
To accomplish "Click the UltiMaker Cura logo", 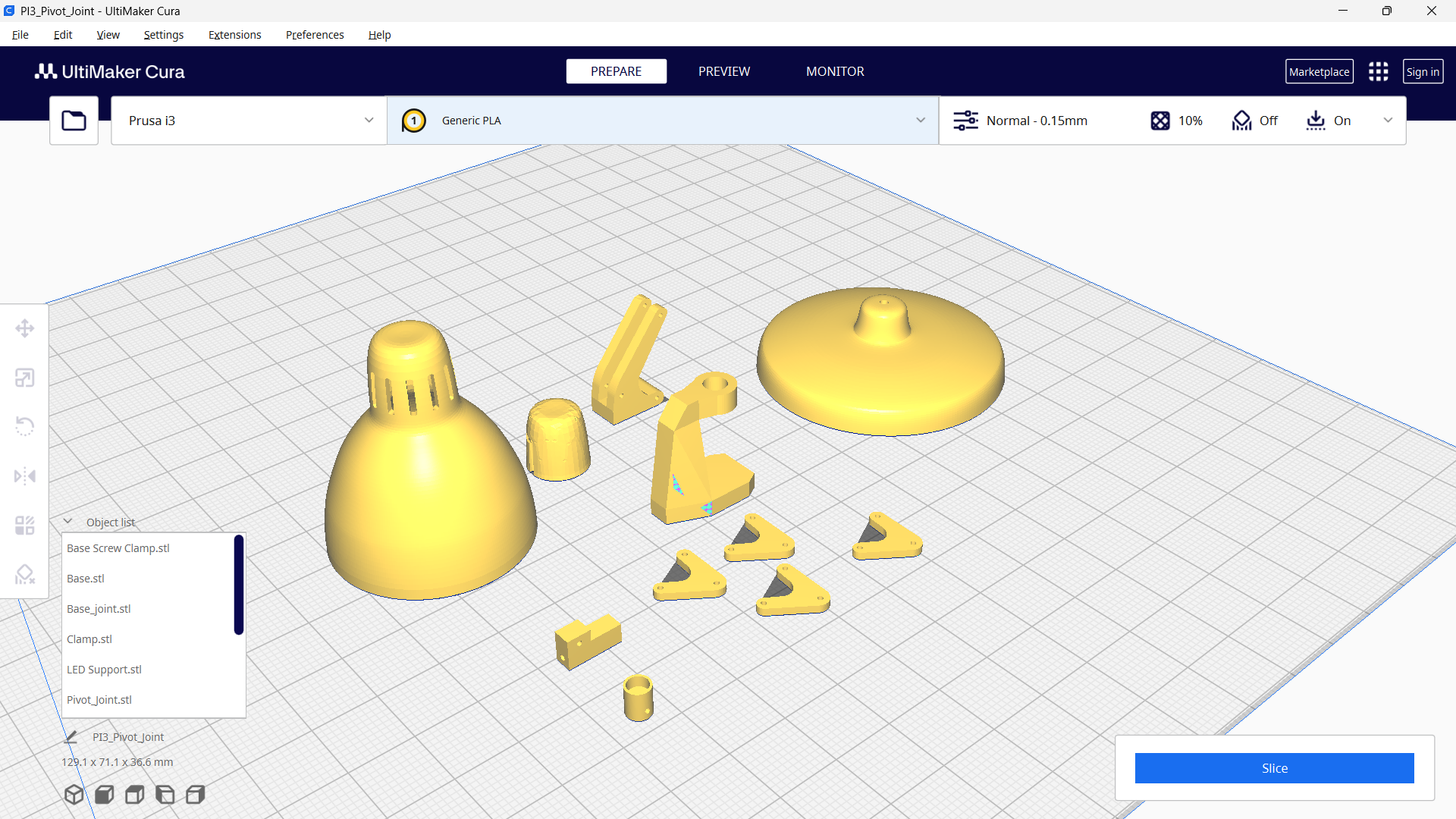I will 109,71.
